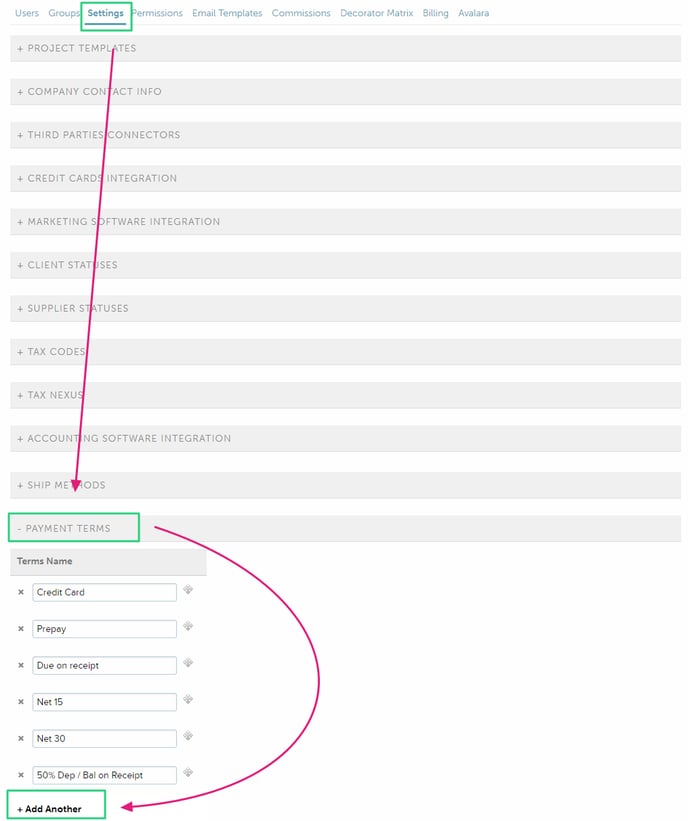Image resolution: width=688 pixels, height=821 pixels.
Task: Expand Accounting Software Integration settings
Action: click(x=124, y=438)
